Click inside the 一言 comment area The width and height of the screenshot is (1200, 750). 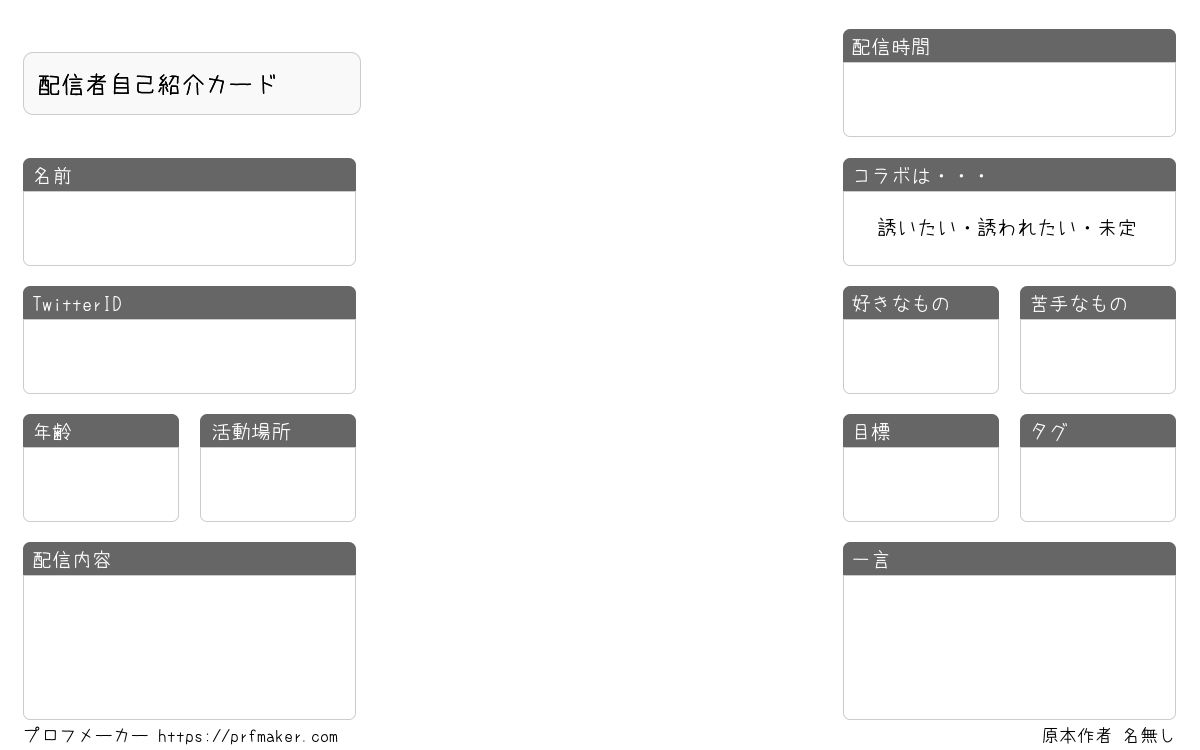(1009, 647)
